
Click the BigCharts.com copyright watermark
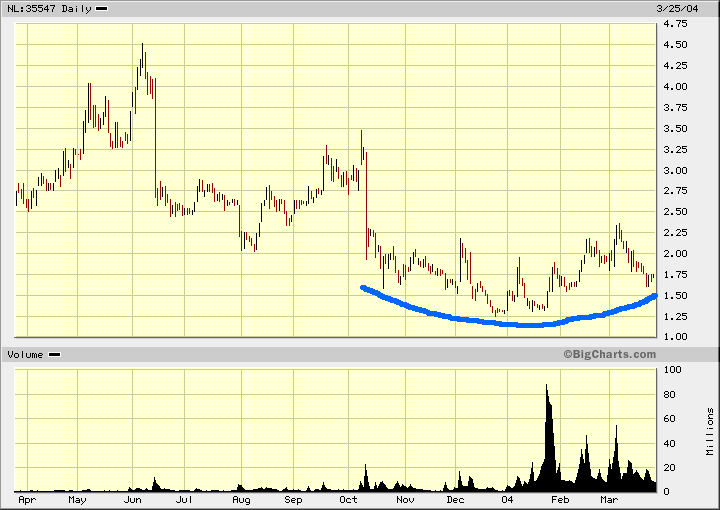[x=608, y=354]
